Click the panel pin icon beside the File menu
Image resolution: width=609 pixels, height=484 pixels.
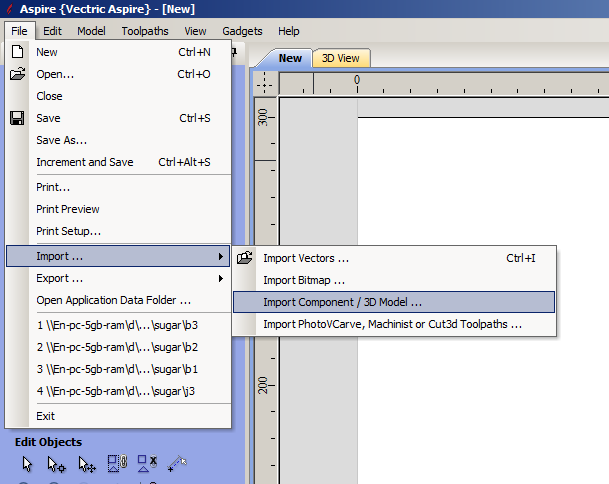[x=233, y=52]
